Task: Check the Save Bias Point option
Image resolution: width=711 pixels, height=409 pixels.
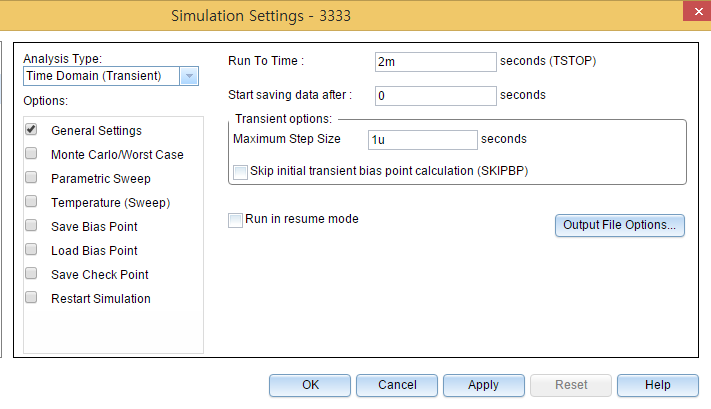Action: [x=31, y=226]
